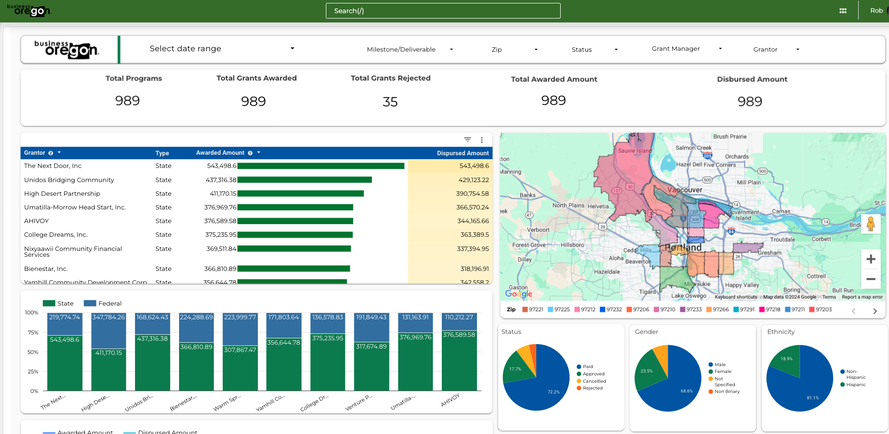The image size is (889, 434).
Task: Sort table by Dispursed Amount column
Action: [462, 153]
